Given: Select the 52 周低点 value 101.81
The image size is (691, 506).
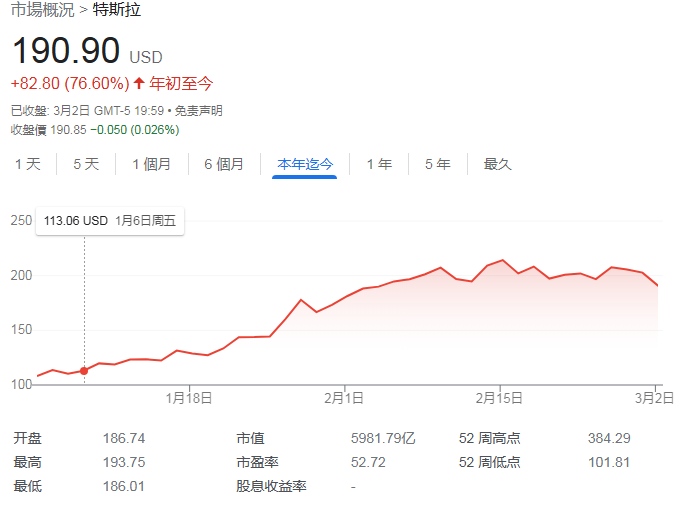Looking at the screenshot, I should pos(609,462).
